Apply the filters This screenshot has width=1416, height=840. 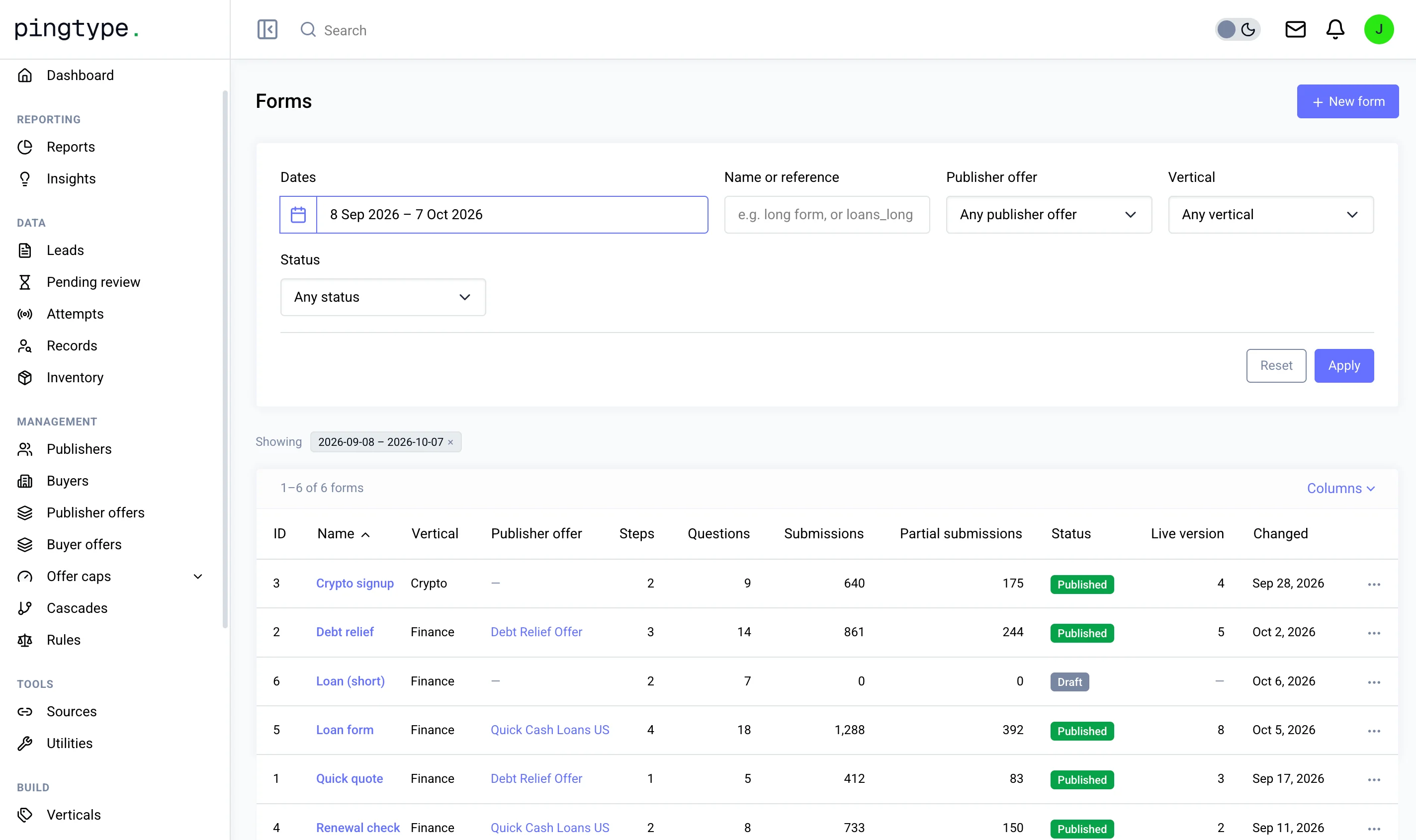pyautogui.click(x=1343, y=366)
